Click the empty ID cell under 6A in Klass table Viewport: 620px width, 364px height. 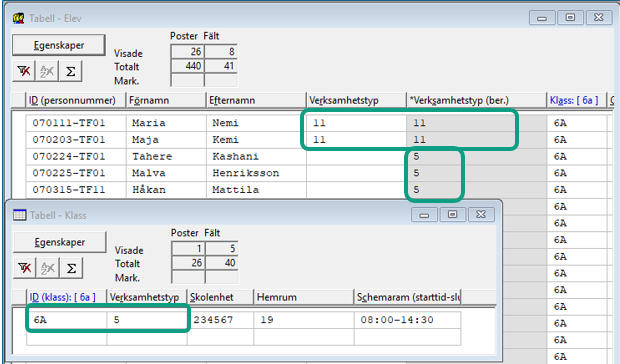click(67, 337)
